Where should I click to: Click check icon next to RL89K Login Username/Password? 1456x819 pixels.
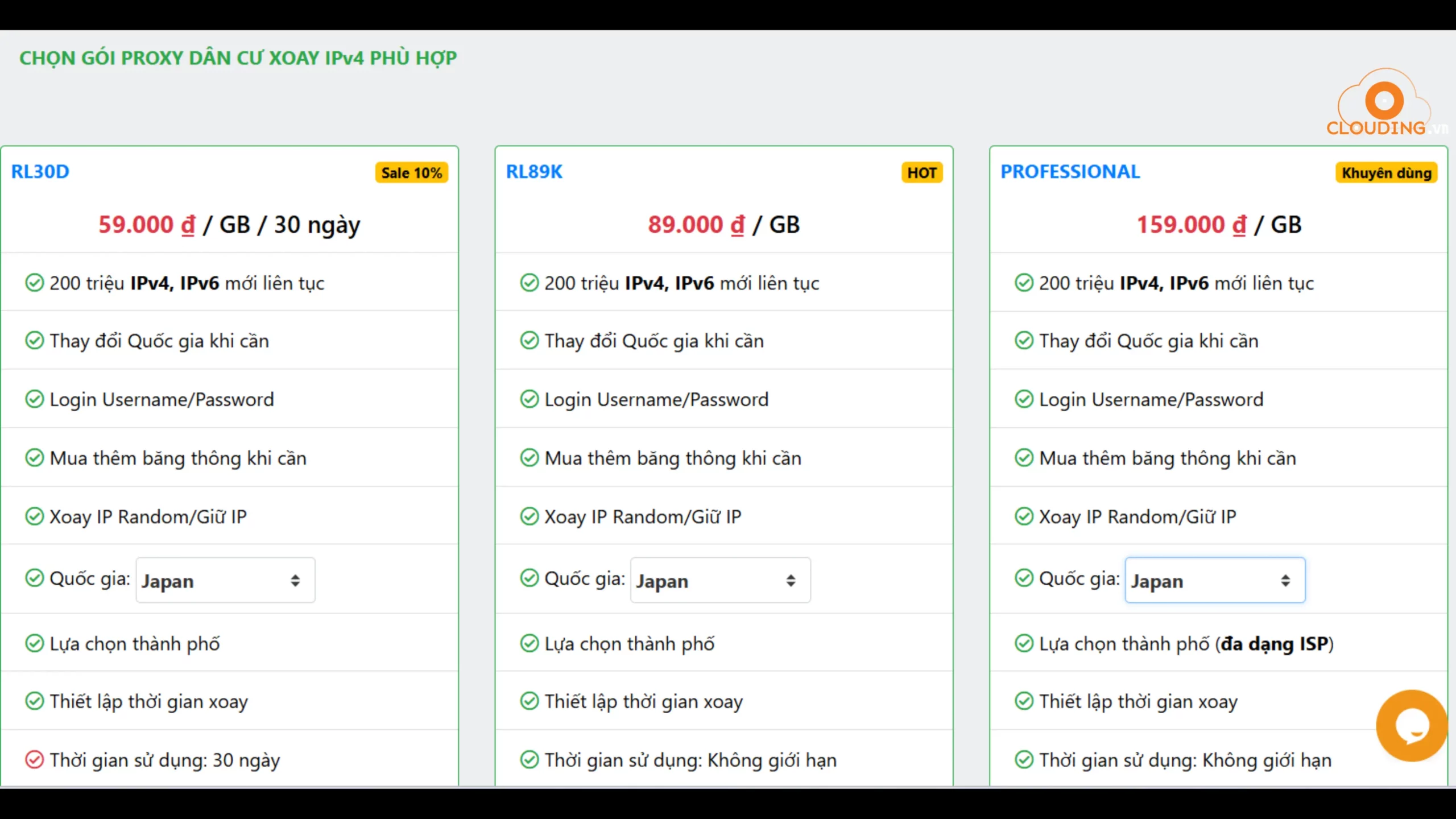(529, 399)
